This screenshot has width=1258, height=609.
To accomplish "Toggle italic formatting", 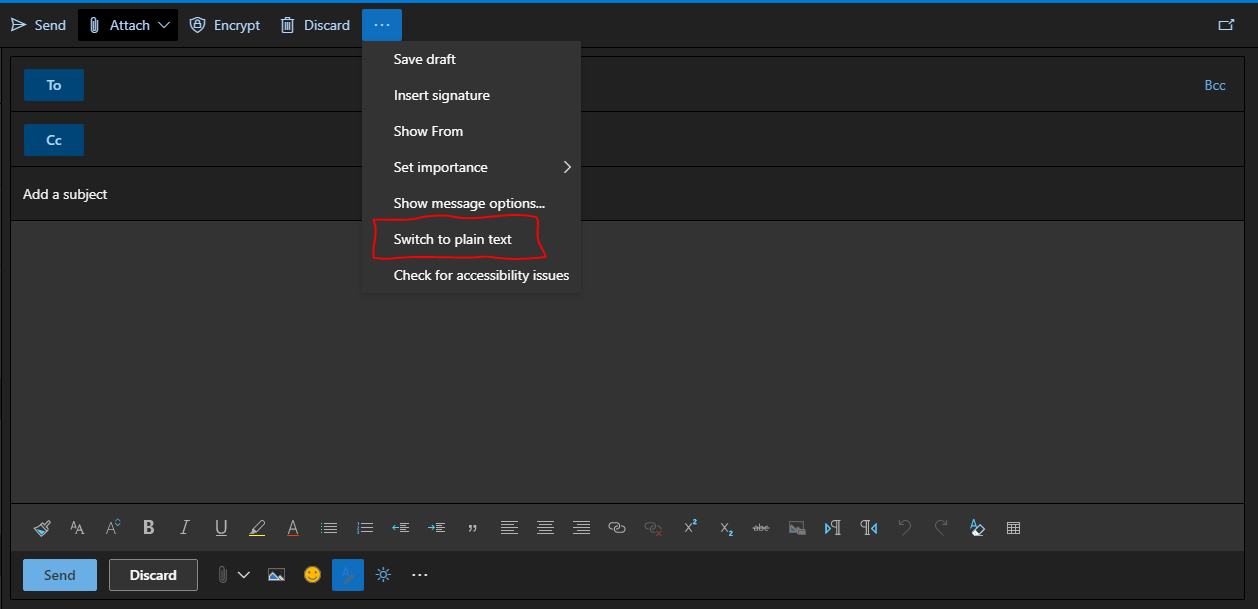I will point(185,528).
